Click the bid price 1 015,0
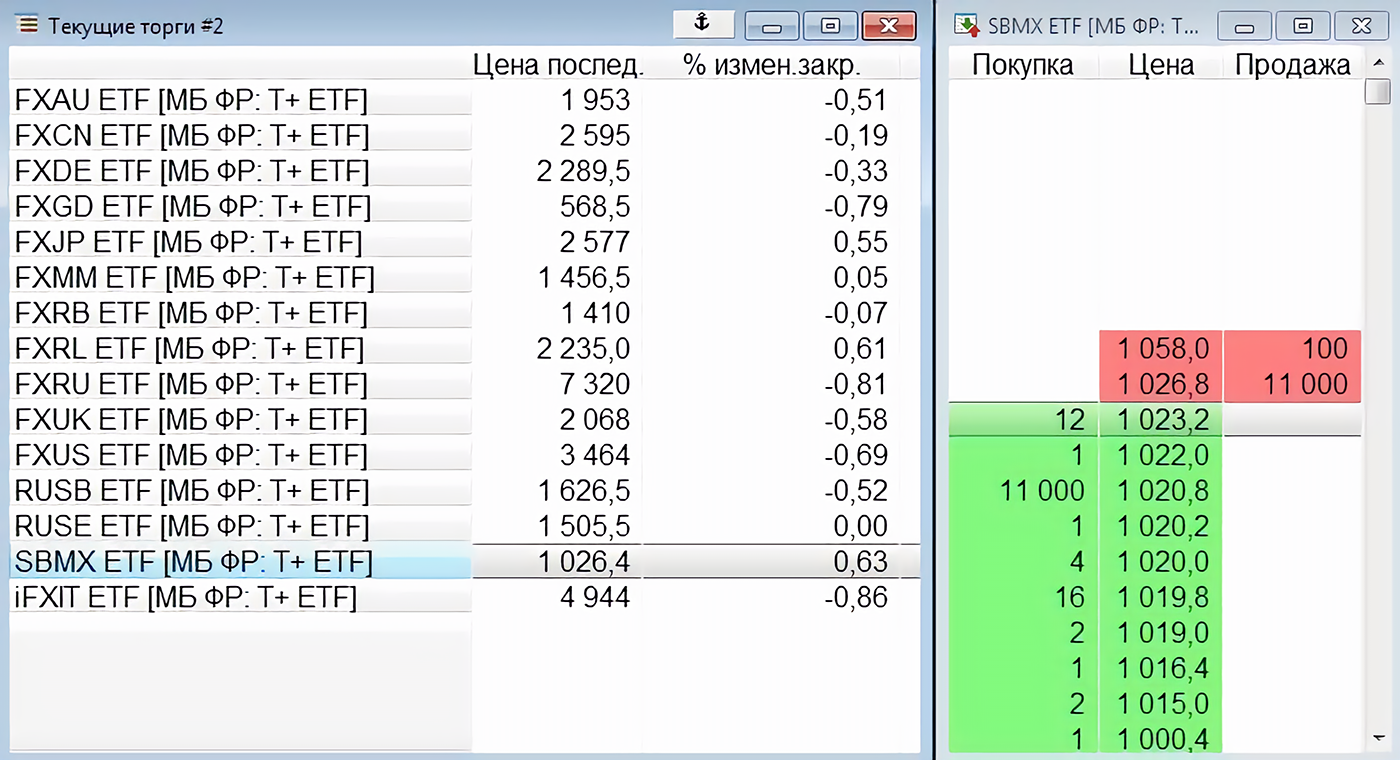This screenshot has height=760, width=1400. pos(1163,704)
